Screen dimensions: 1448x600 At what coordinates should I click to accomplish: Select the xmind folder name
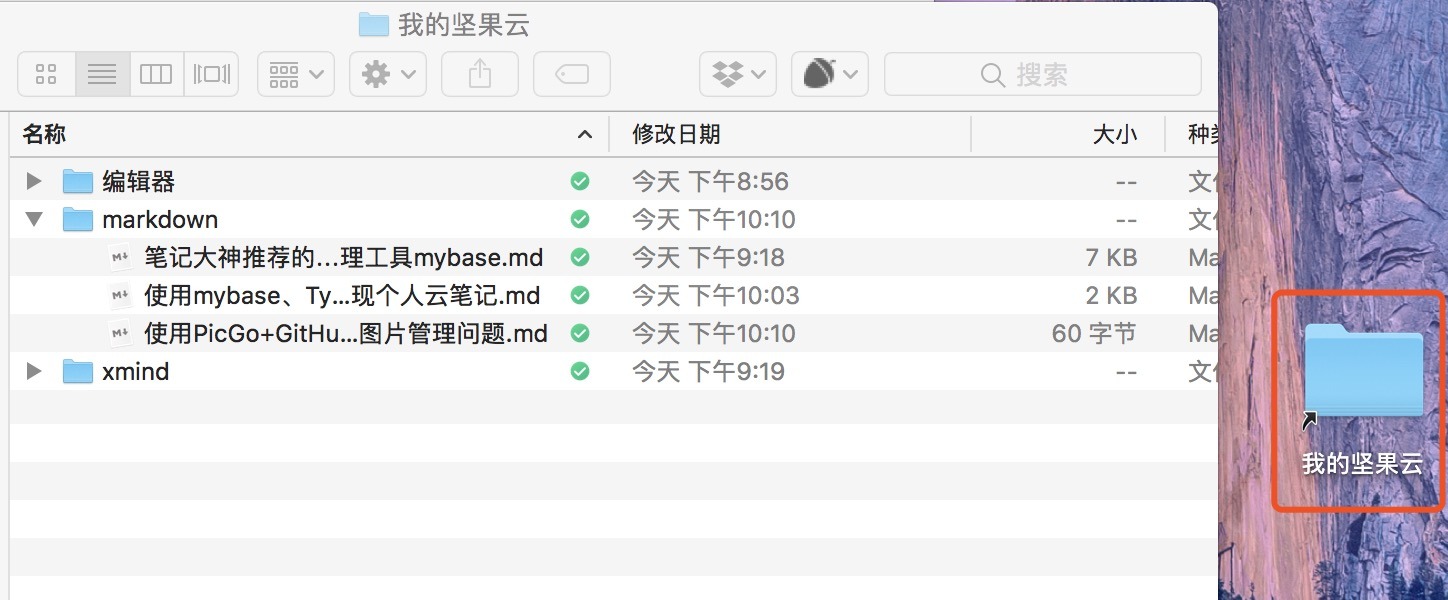coord(136,371)
